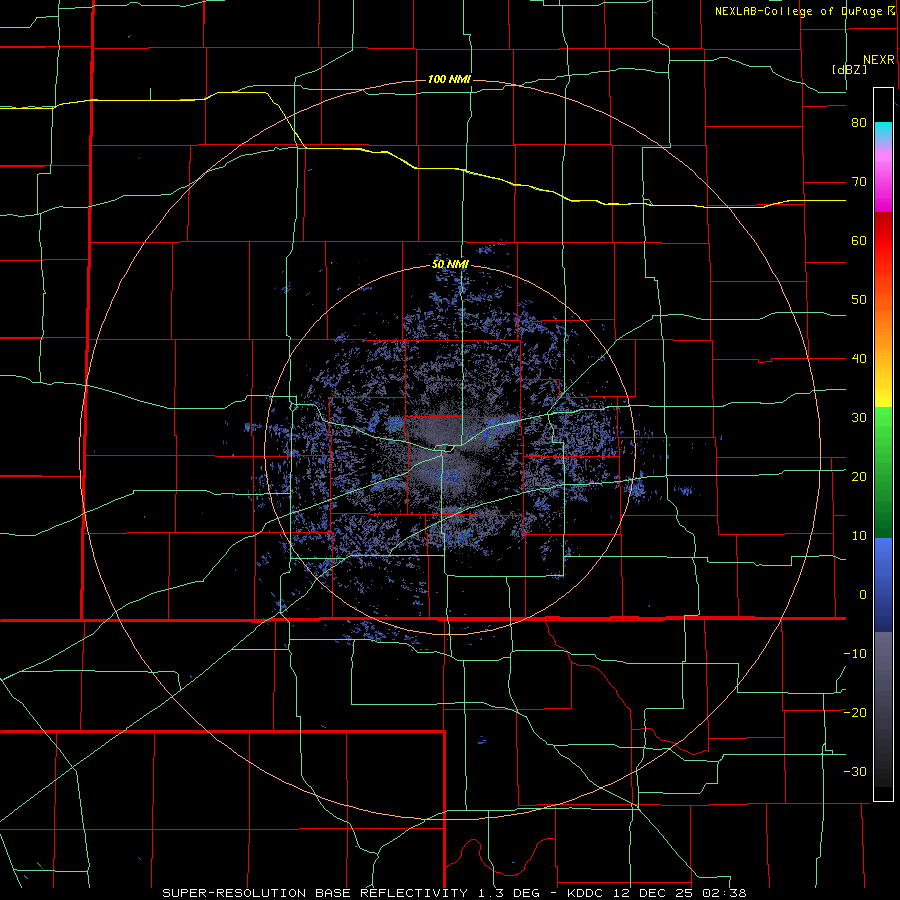The height and width of the screenshot is (900, 900).
Task: Click the 20 value on dBZ scale
Action: click(859, 477)
